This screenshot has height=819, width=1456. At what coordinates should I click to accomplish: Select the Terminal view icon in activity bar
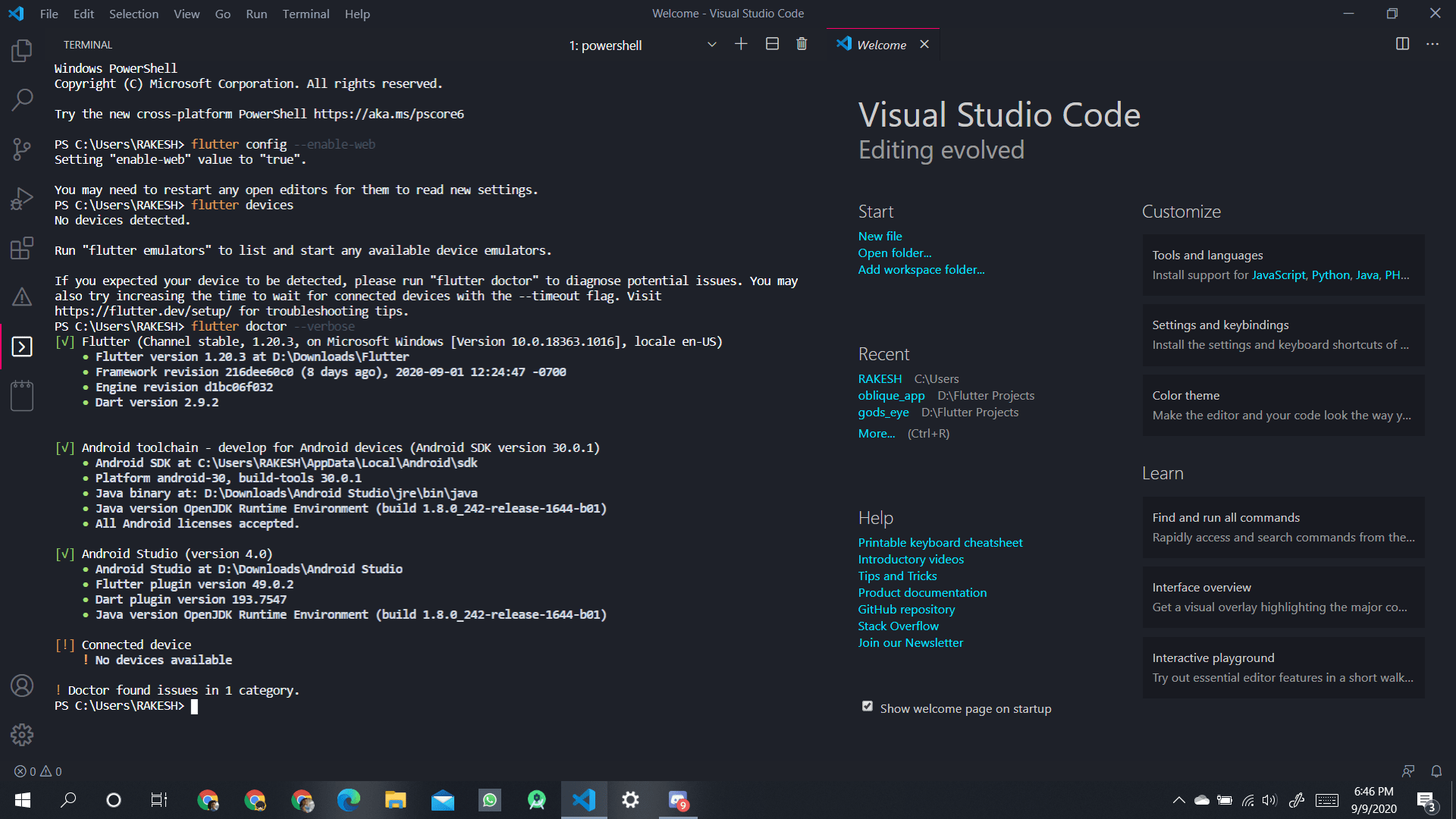(22, 347)
